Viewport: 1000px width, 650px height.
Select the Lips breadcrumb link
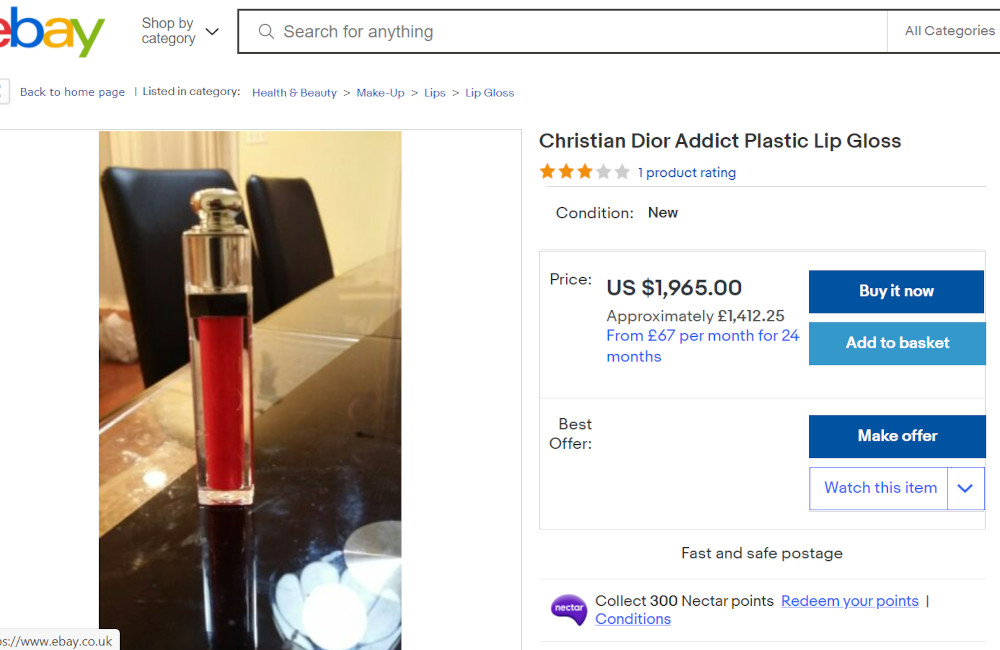(434, 93)
